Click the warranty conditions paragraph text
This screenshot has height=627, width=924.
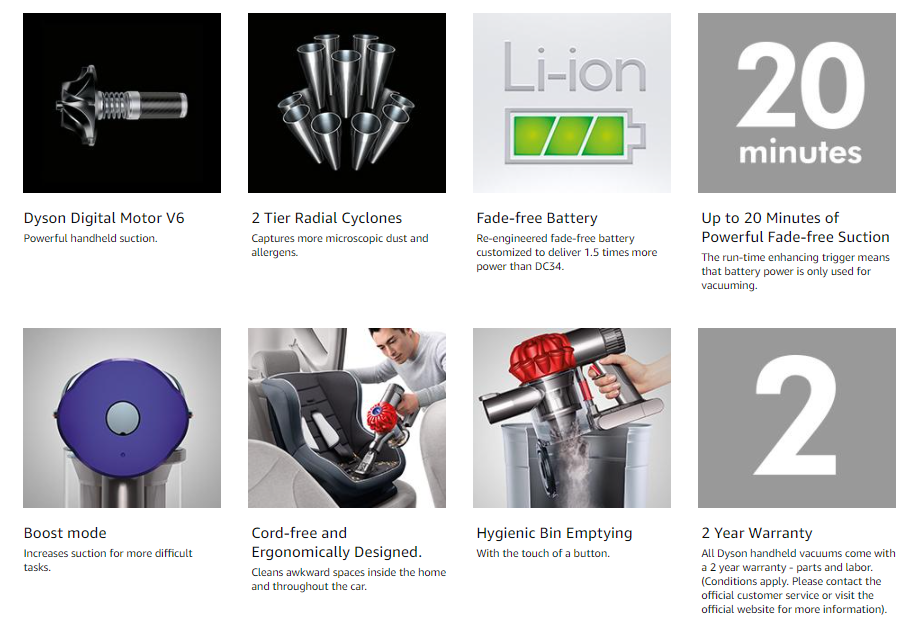point(798,581)
